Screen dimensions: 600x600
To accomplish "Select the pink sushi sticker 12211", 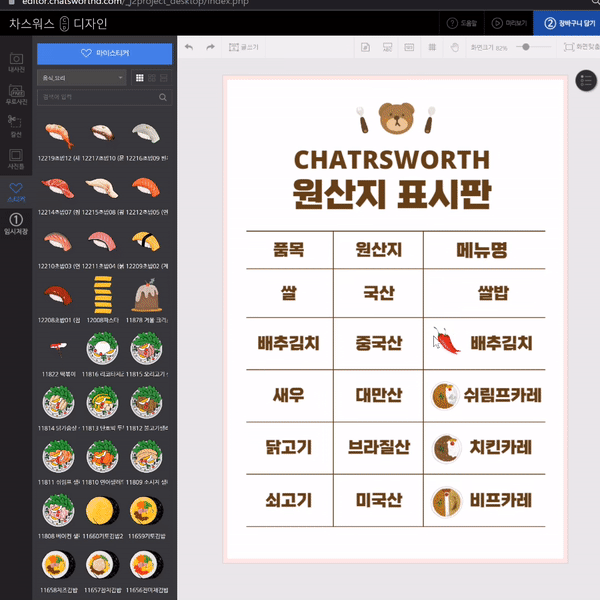I will [102, 241].
